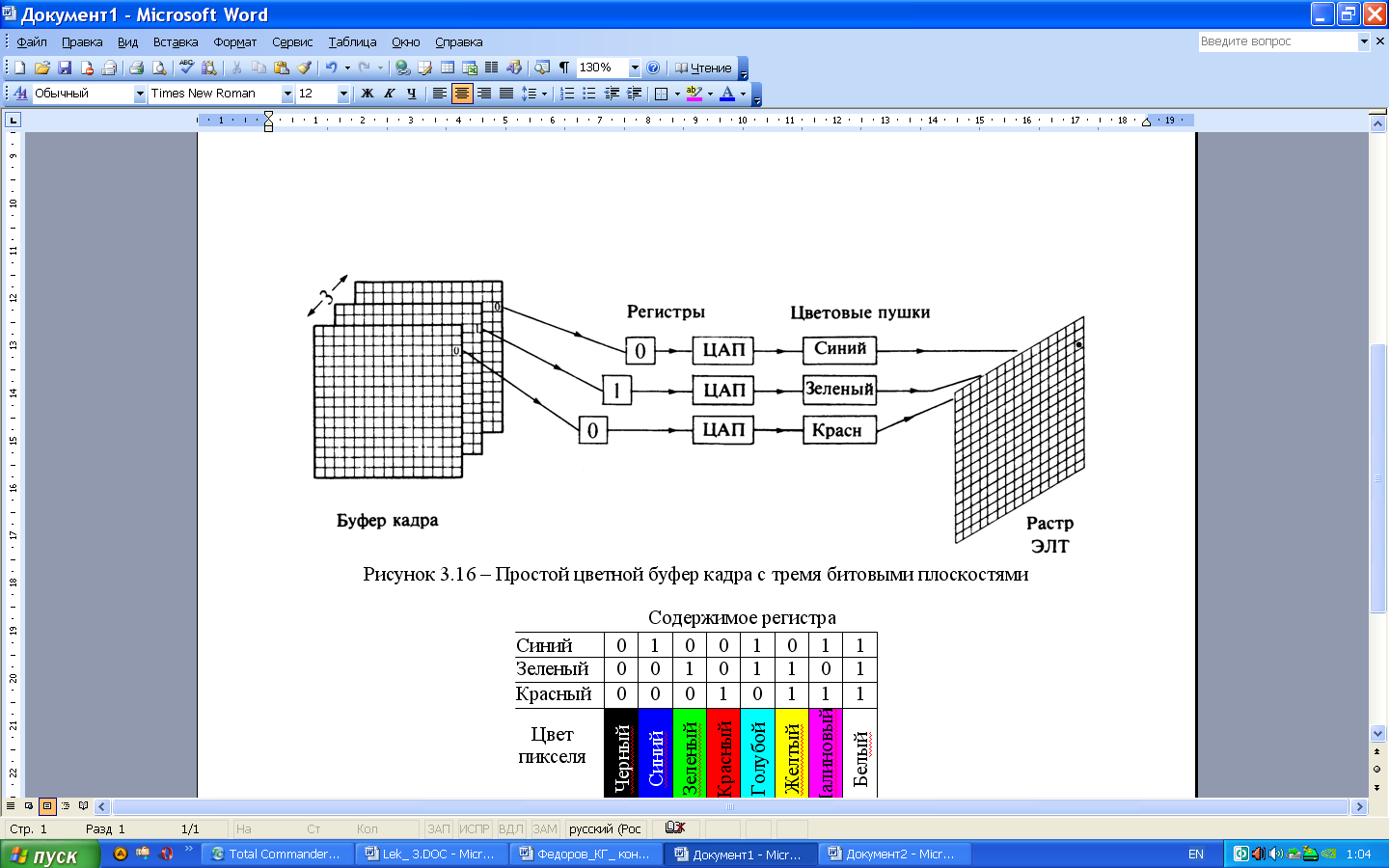The image size is (1389, 868).
Task: Open Styles and Formatting pane
Action: coord(20,94)
